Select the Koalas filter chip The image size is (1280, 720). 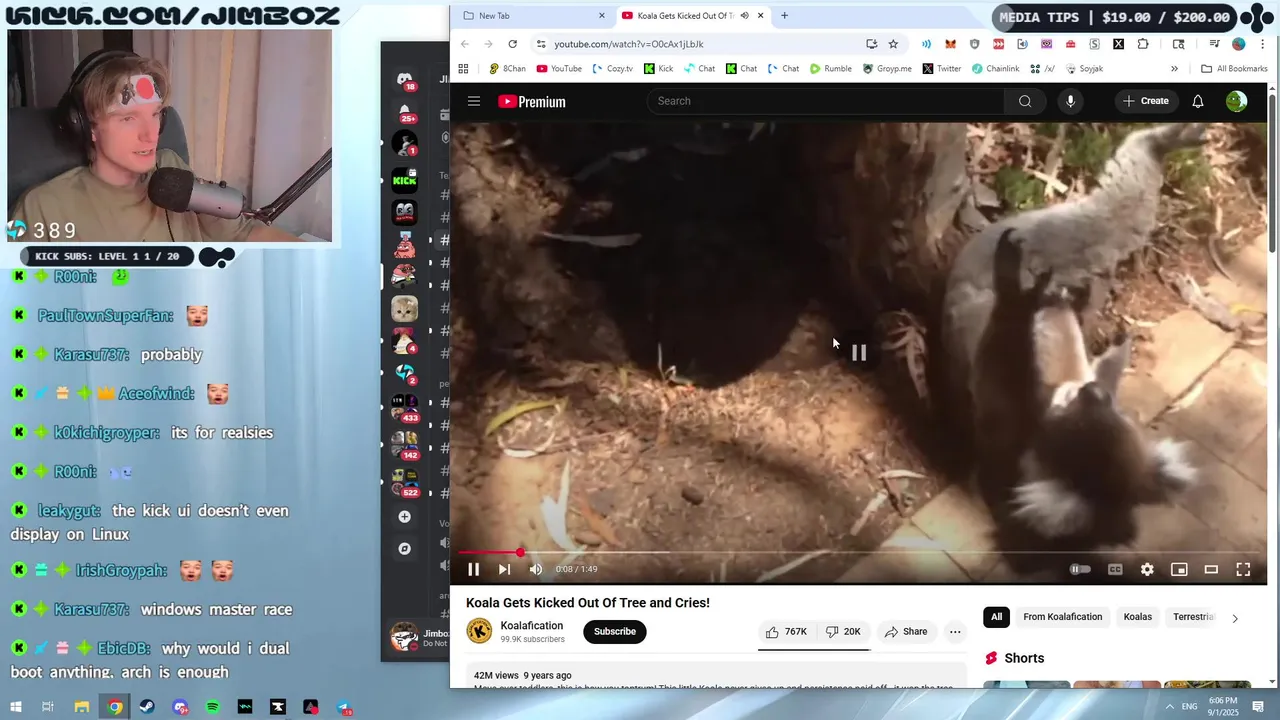tap(1137, 617)
